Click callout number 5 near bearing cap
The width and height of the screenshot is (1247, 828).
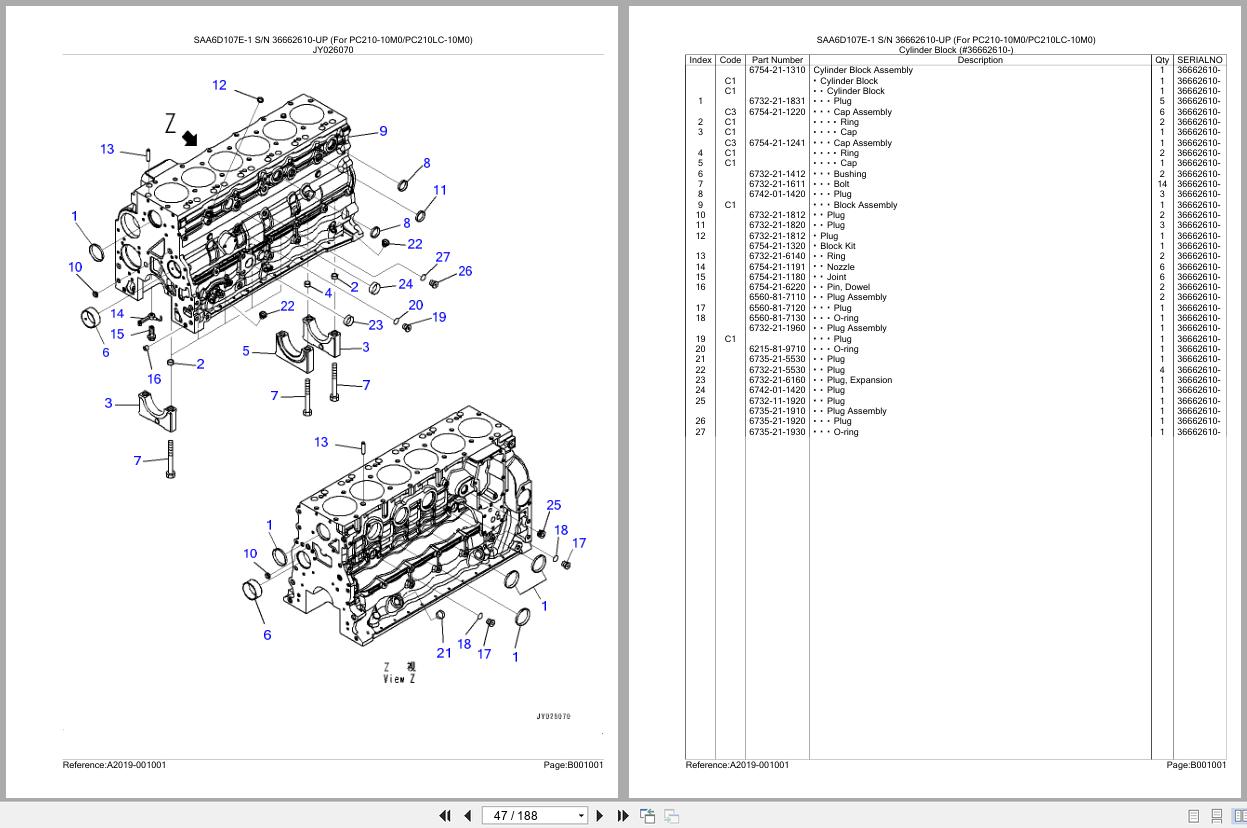[x=246, y=351]
